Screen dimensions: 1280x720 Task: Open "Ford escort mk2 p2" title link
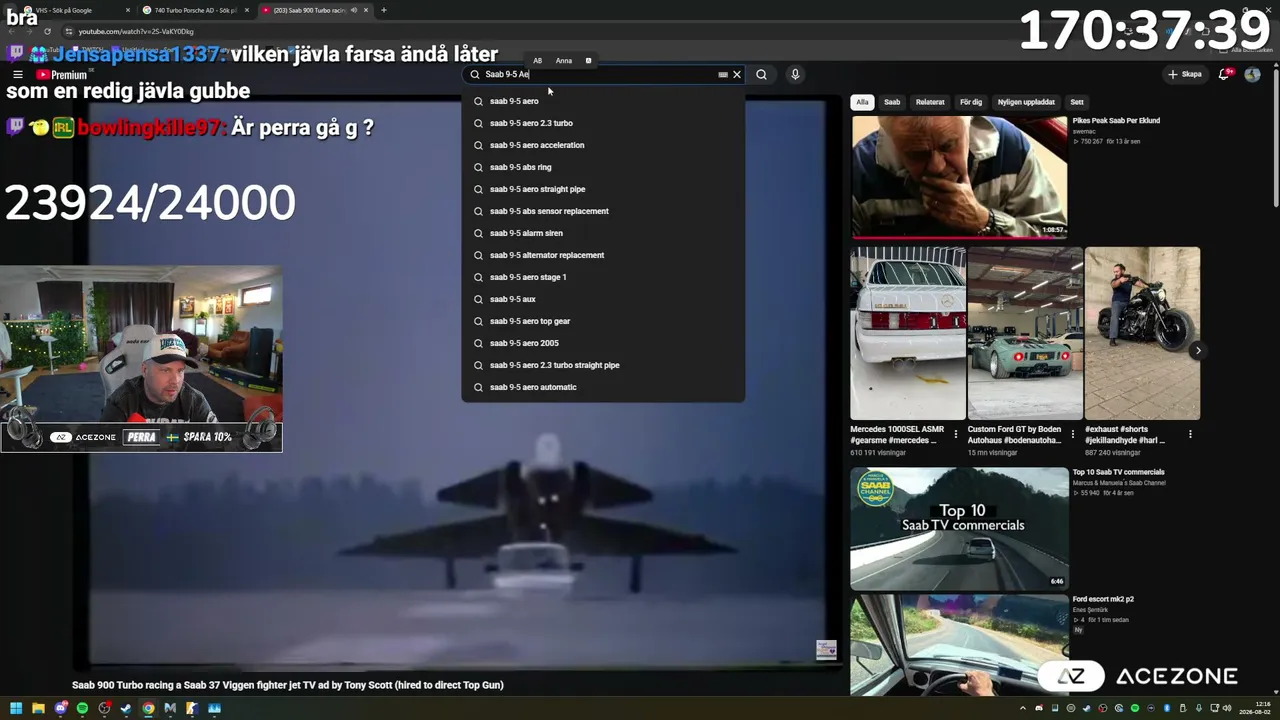point(1103,599)
